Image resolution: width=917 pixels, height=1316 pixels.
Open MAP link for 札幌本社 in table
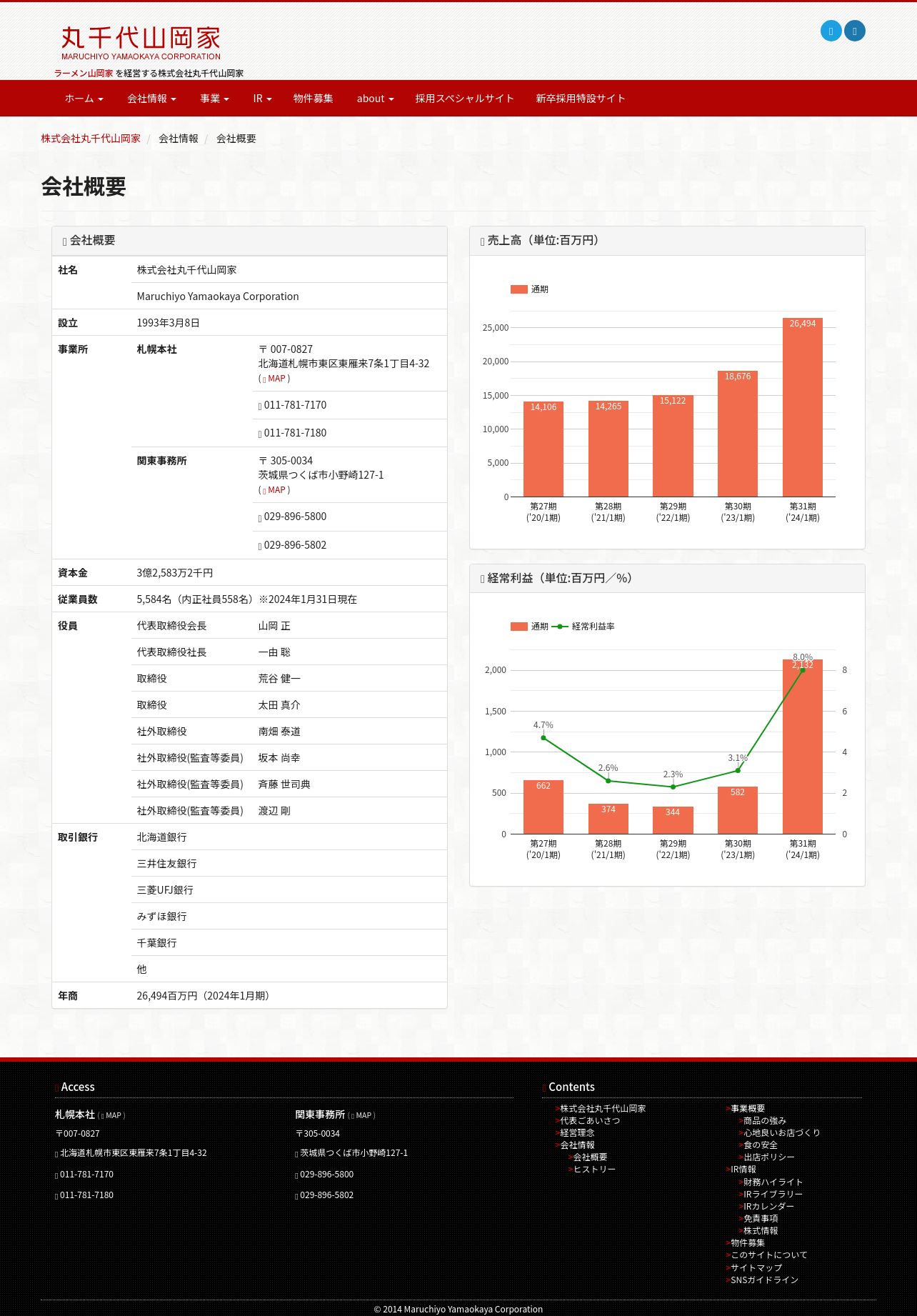(274, 379)
